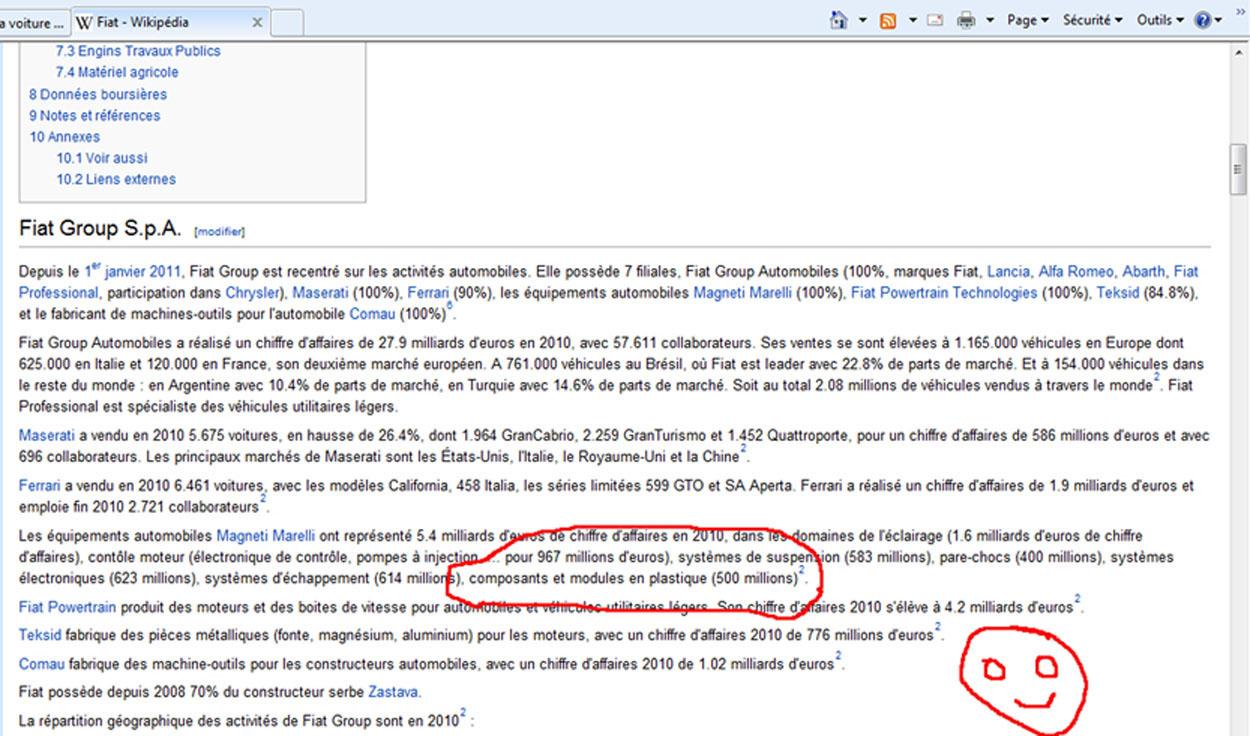This screenshot has height=736, width=1250.
Task: Open Maserati link starting the sales paragraph
Action: pos(47,436)
